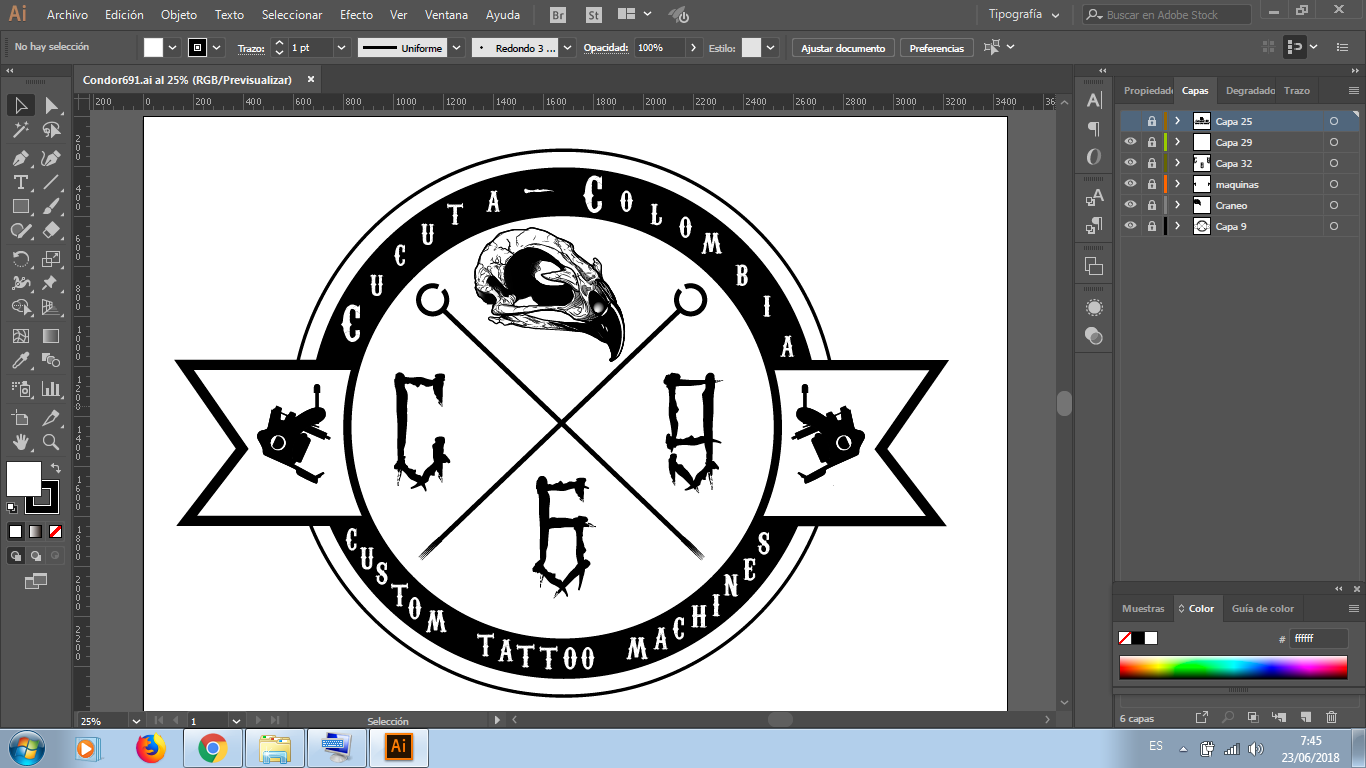This screenshot has height=768, width=1366.
Task: Open the Opacidad settings link
Action: click(606, 48)
